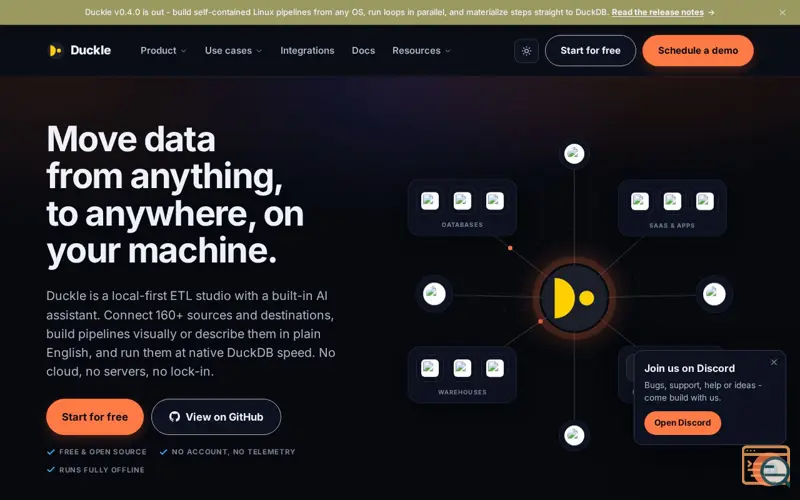Click the first icon in Warehouses card
800x500 pixels.
430,368
